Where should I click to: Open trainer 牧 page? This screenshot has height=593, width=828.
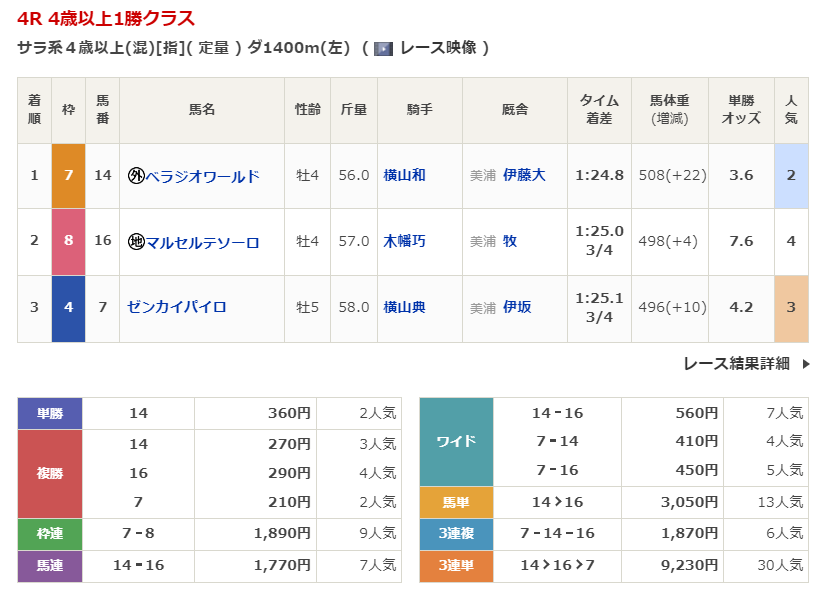(510, 242)
